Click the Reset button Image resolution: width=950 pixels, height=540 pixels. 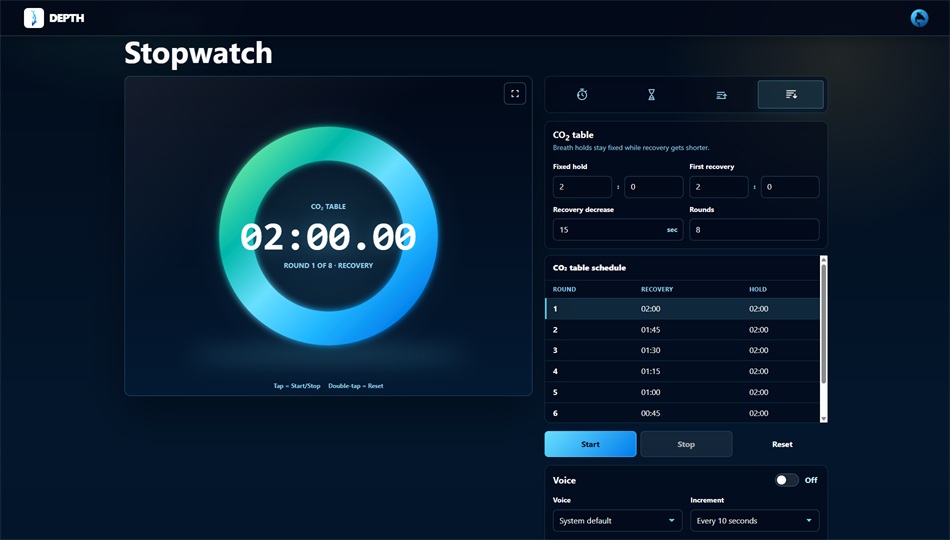point(782,444)
